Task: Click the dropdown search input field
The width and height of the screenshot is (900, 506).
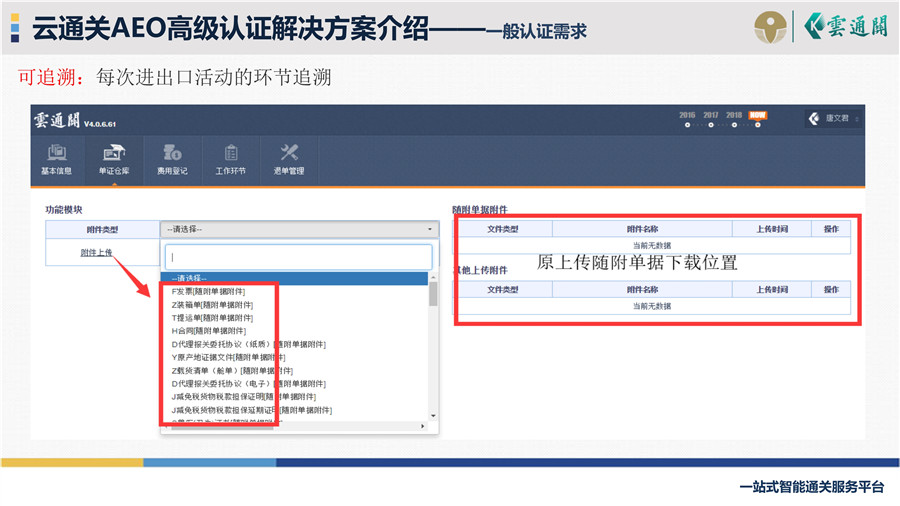Action: coord(298,257)
